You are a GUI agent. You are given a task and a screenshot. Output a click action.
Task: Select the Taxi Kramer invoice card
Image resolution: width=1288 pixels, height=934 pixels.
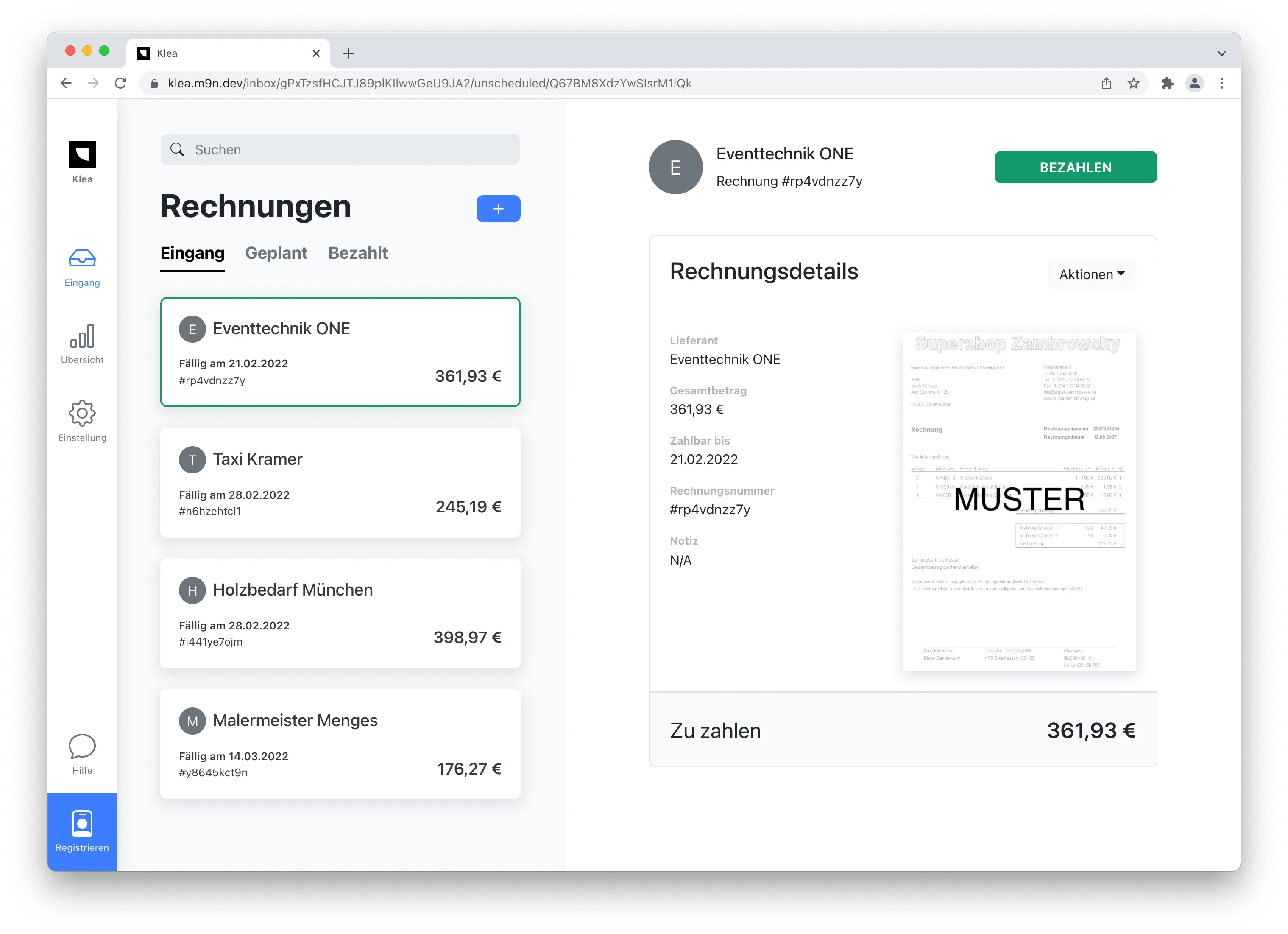340,482
